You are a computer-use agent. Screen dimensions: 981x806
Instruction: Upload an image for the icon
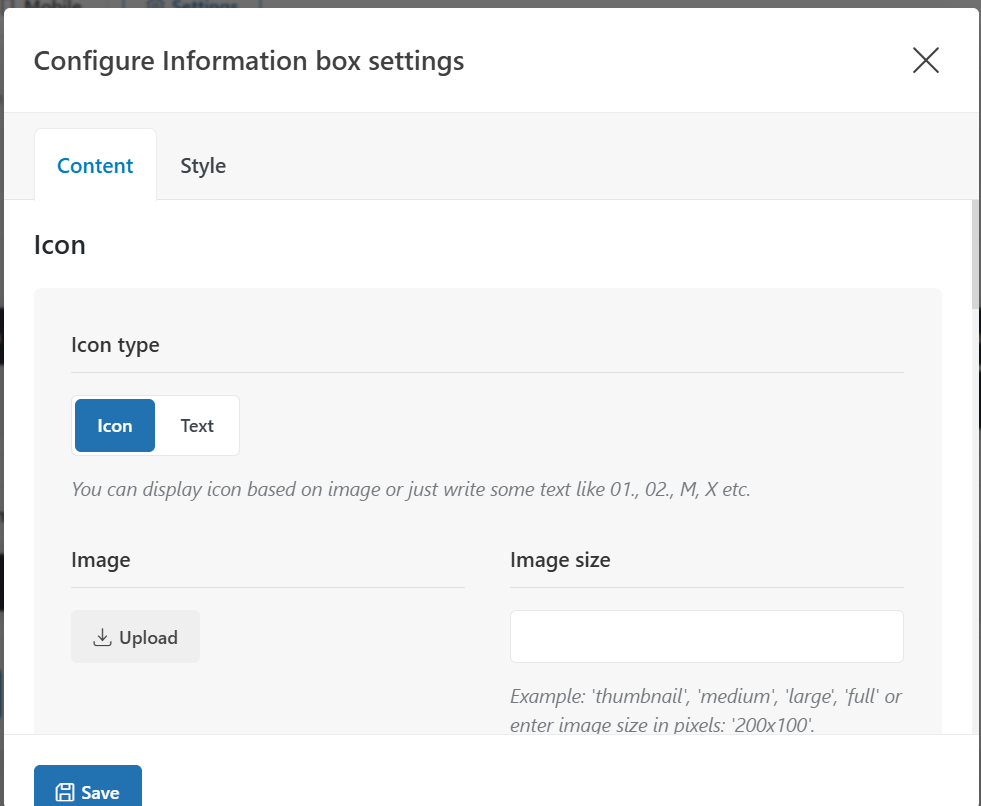pos(135,636)
